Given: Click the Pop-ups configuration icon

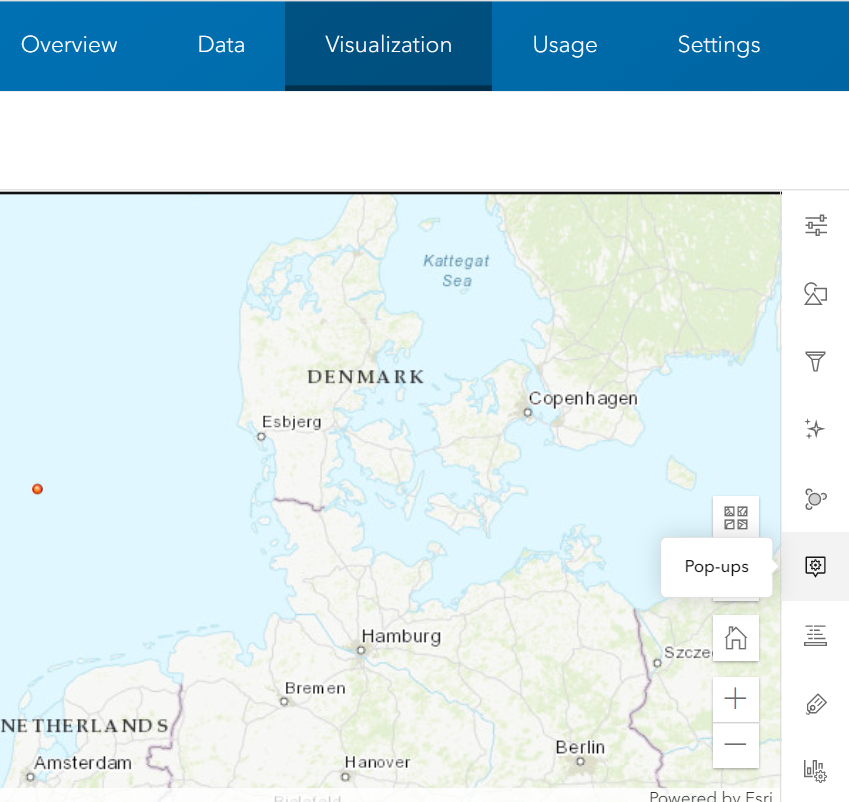Looking at the screenshot, I should click(815, 566).
